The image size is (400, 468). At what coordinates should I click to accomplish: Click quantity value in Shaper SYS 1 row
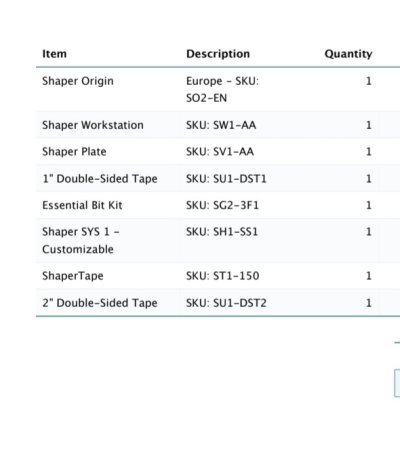[368, 232]
